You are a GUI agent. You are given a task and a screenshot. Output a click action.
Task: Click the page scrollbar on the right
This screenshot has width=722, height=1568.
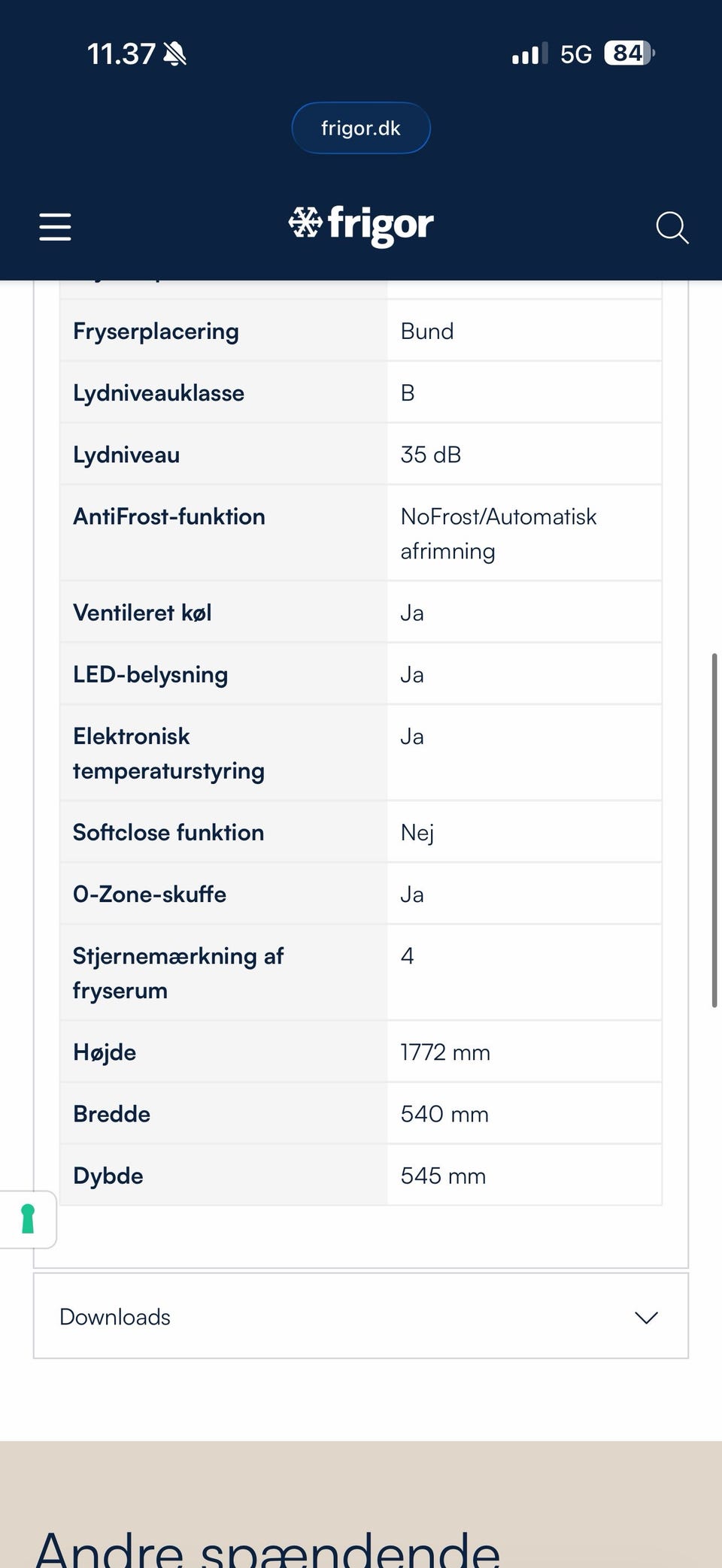[x=714, y=830]
